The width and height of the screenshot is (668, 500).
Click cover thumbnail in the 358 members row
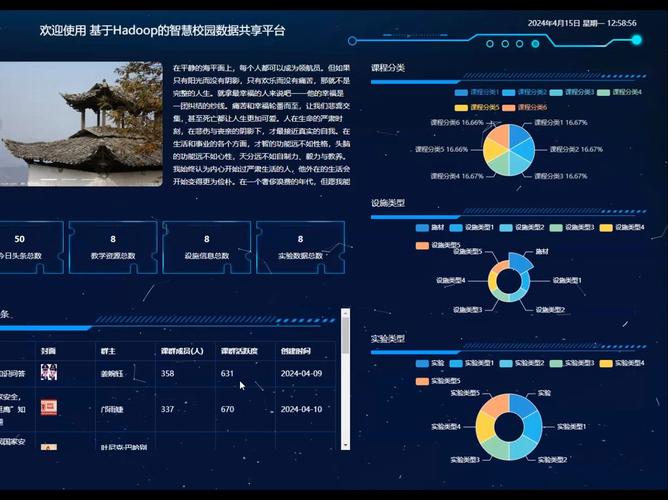pyautogui.click(x=49, y=372)
